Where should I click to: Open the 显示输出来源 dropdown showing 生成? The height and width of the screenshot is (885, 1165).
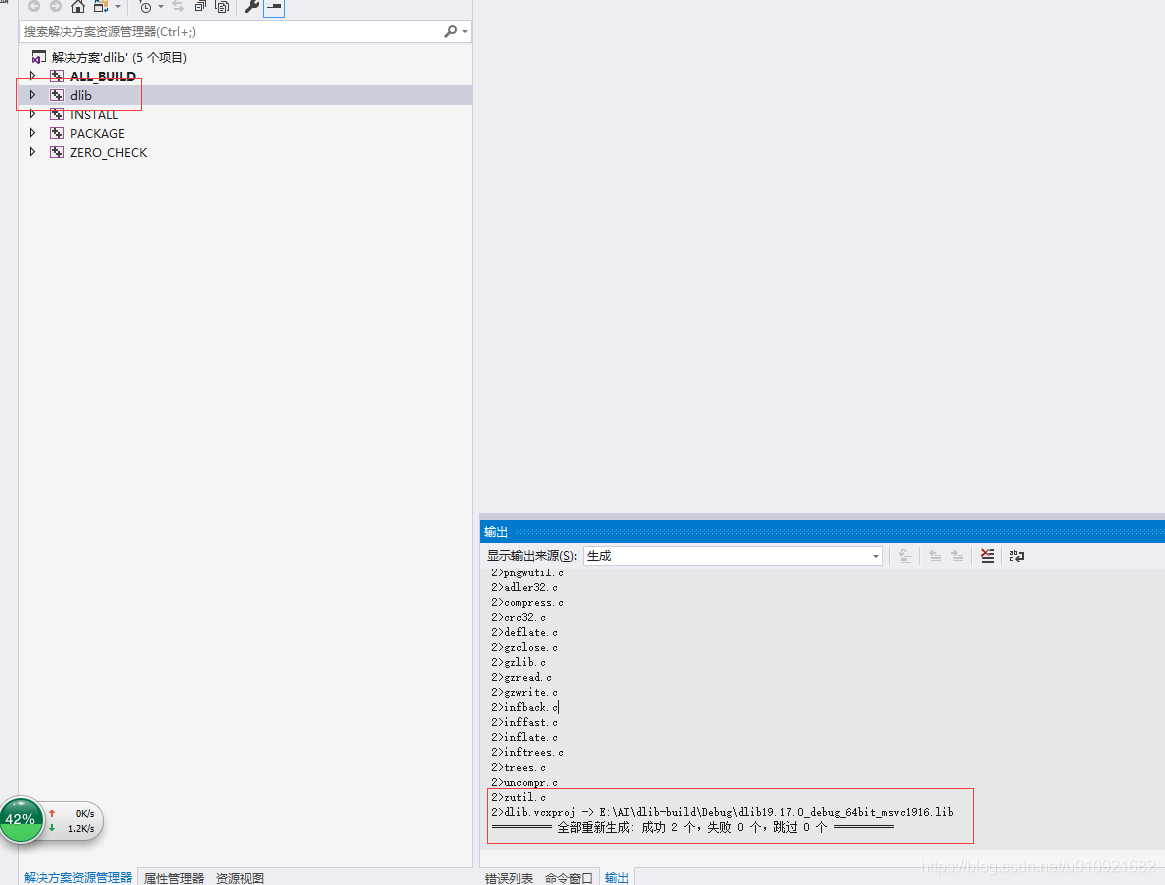(x=733, y=556)
